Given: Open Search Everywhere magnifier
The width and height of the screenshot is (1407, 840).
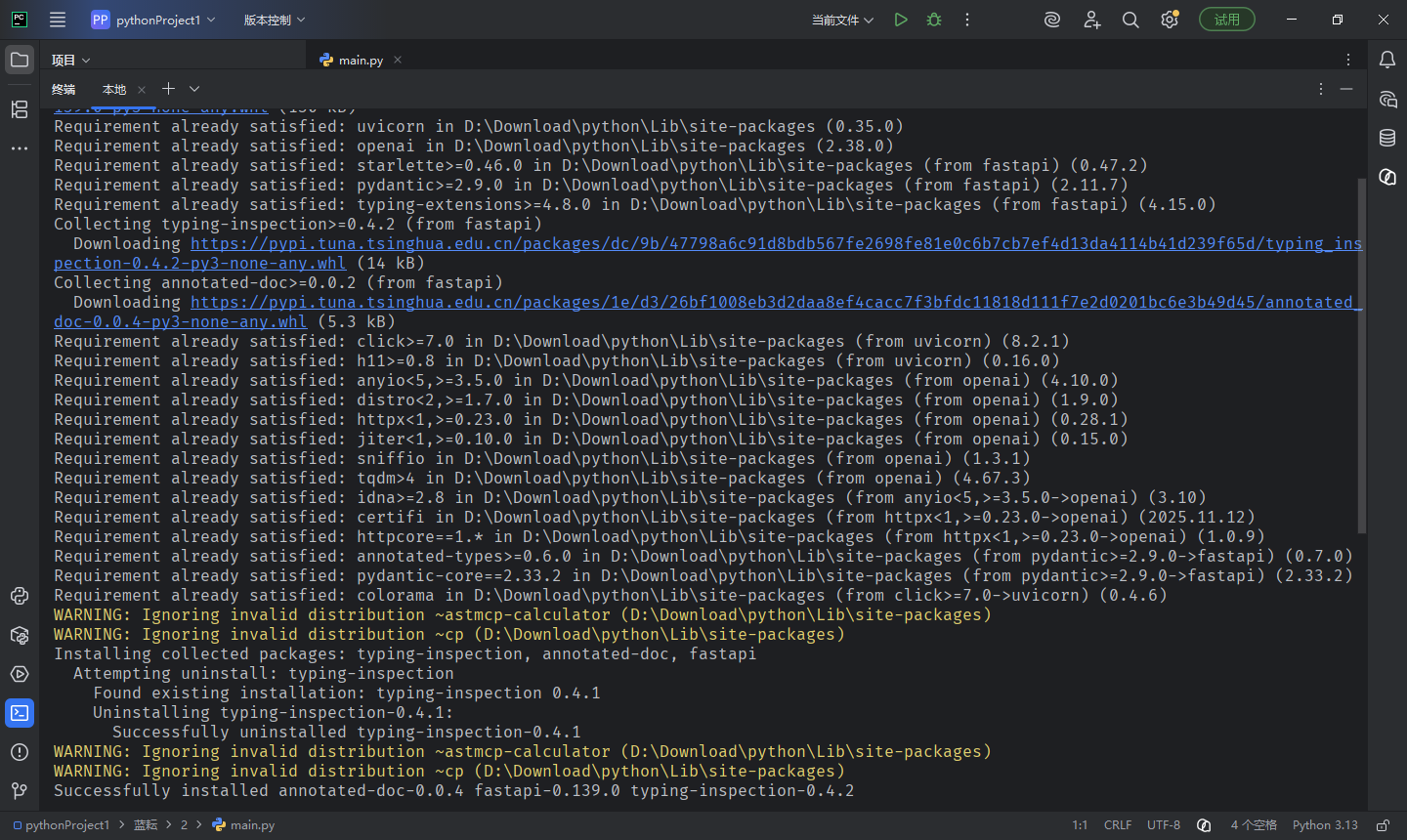Looking at the screenshot, I should point(1130,20).
